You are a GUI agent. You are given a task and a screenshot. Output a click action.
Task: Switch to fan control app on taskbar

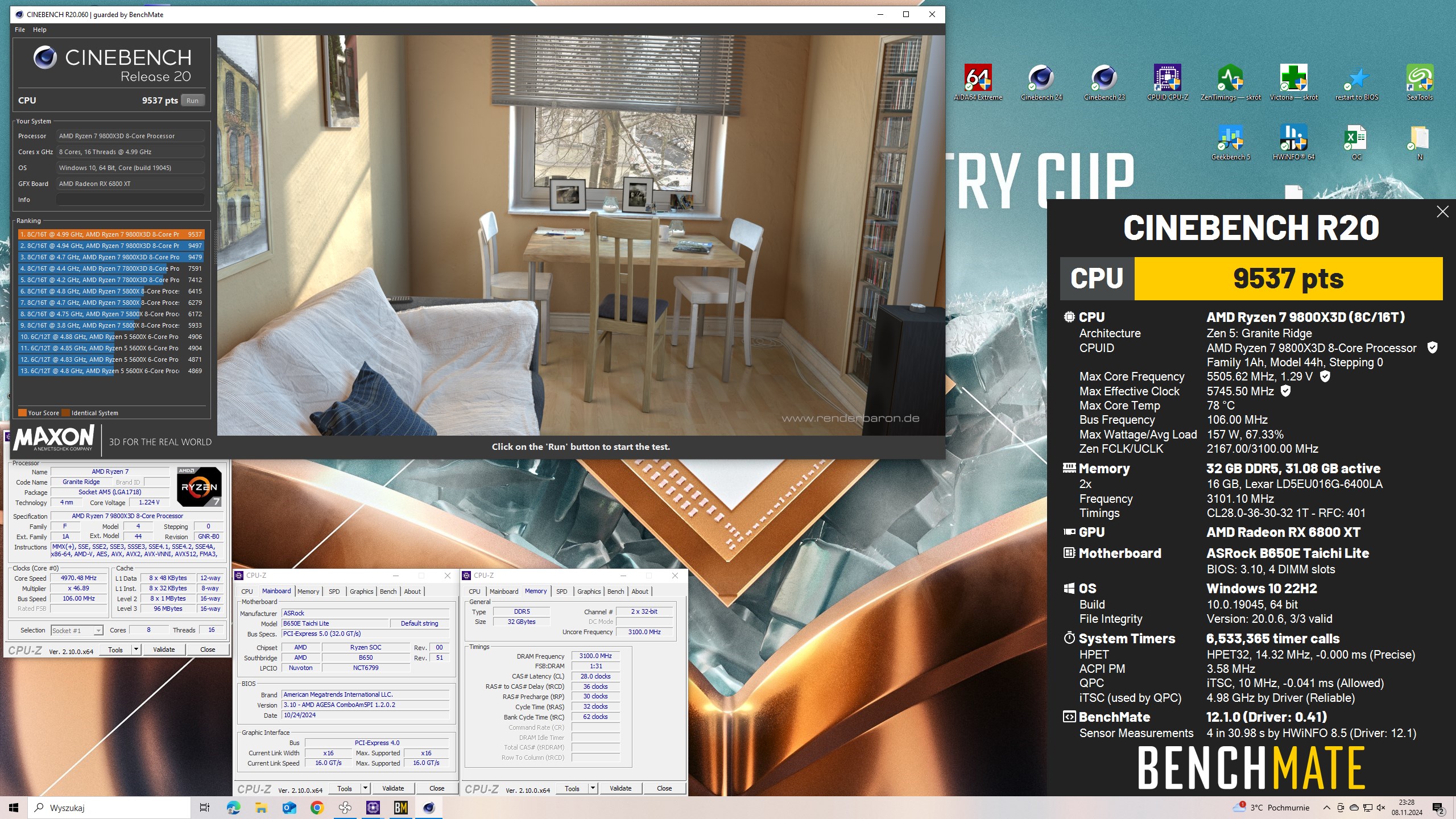point(345,808)
